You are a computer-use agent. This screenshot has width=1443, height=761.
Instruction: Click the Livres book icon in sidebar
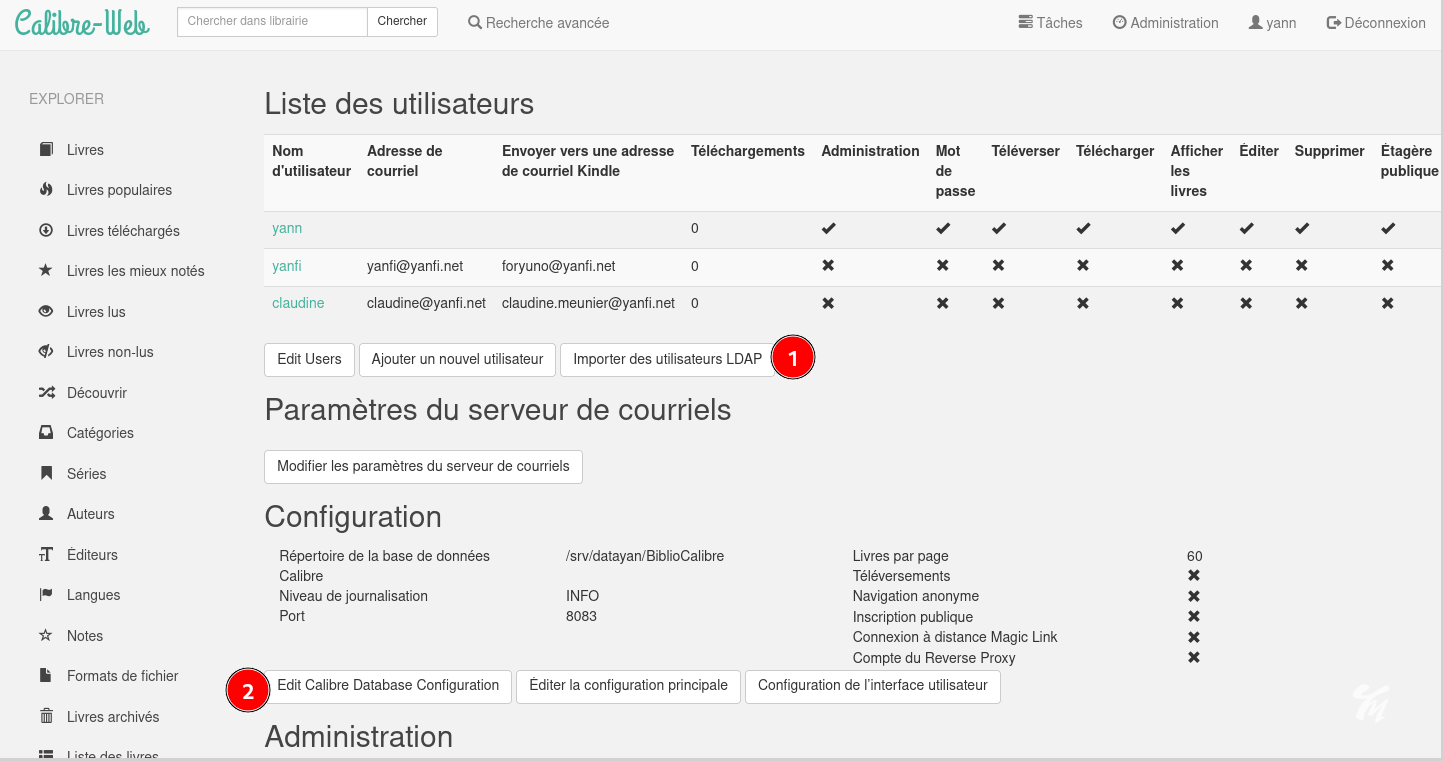(46, 150)
